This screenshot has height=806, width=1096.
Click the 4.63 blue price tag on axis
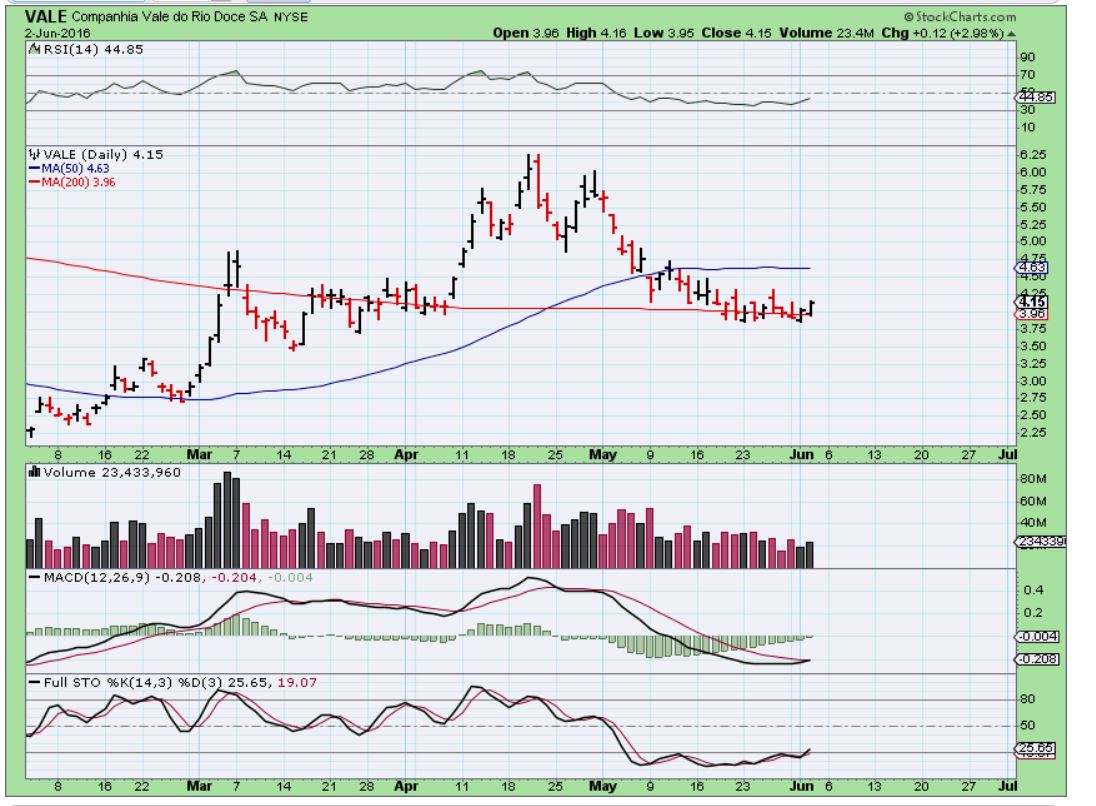[1031, 267]
